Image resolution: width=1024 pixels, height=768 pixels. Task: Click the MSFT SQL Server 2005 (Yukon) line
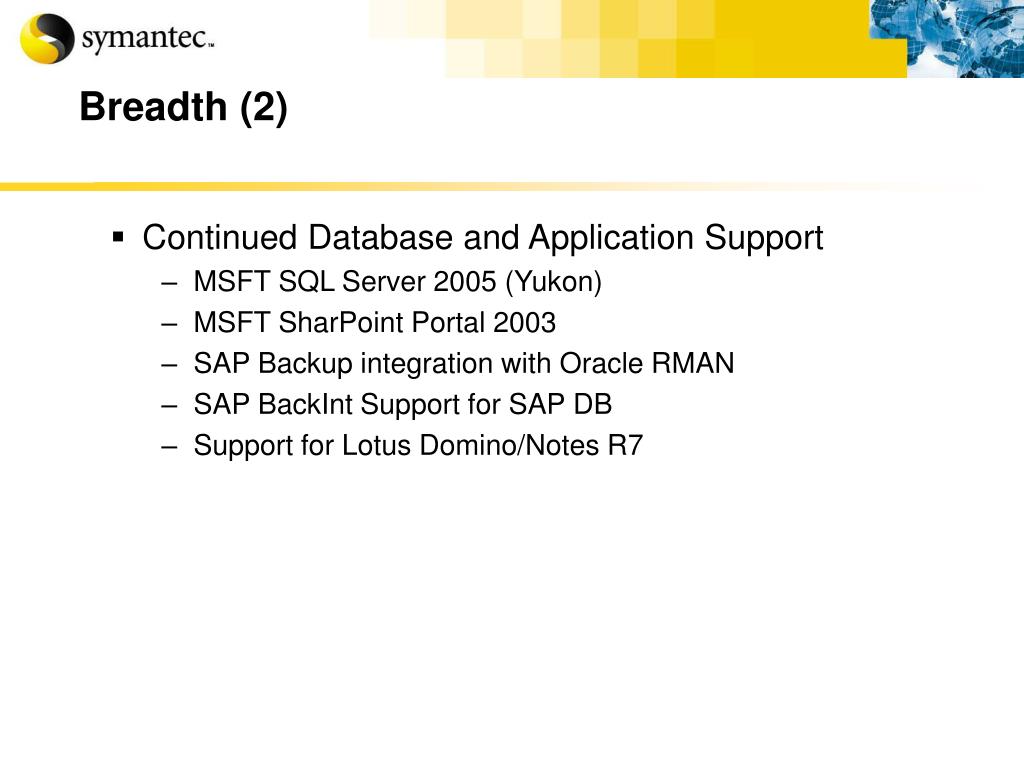pyautogui.click(x=398, y=282)
